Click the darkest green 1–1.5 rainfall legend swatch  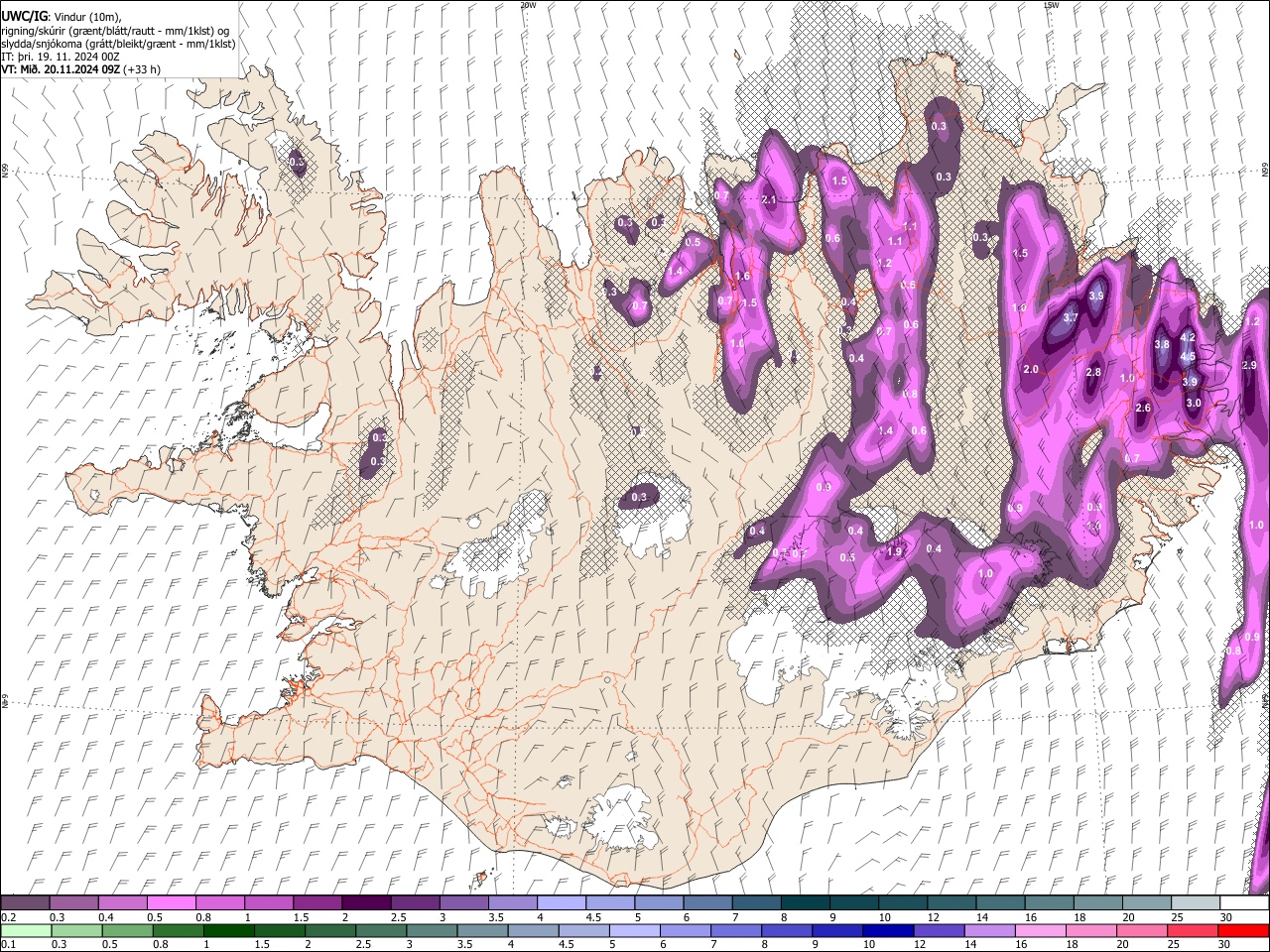coord(229,930)
